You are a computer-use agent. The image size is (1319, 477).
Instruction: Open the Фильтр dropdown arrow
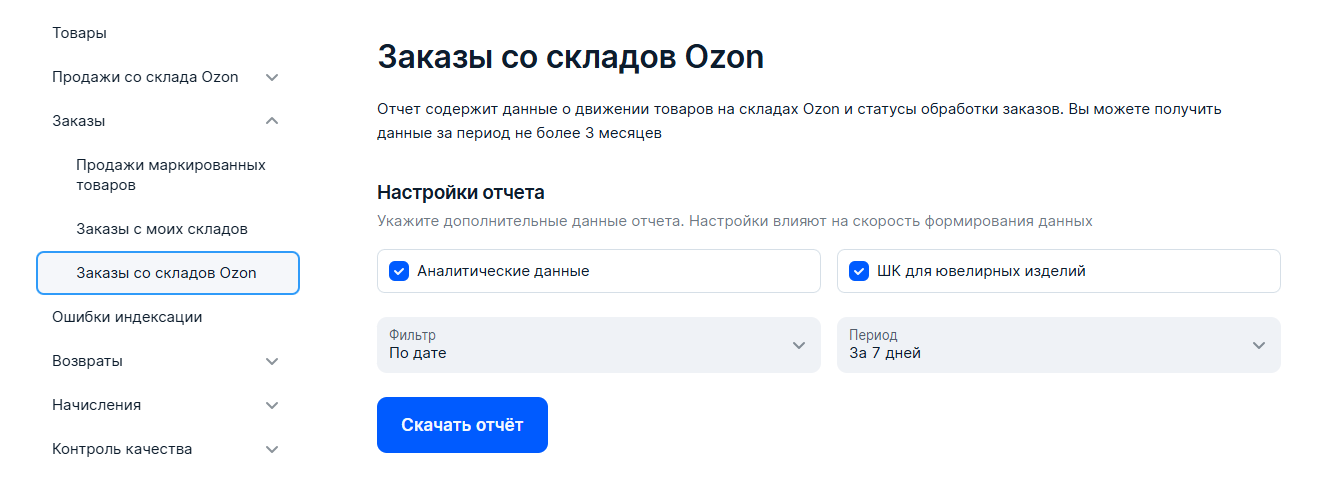[798, 345]
